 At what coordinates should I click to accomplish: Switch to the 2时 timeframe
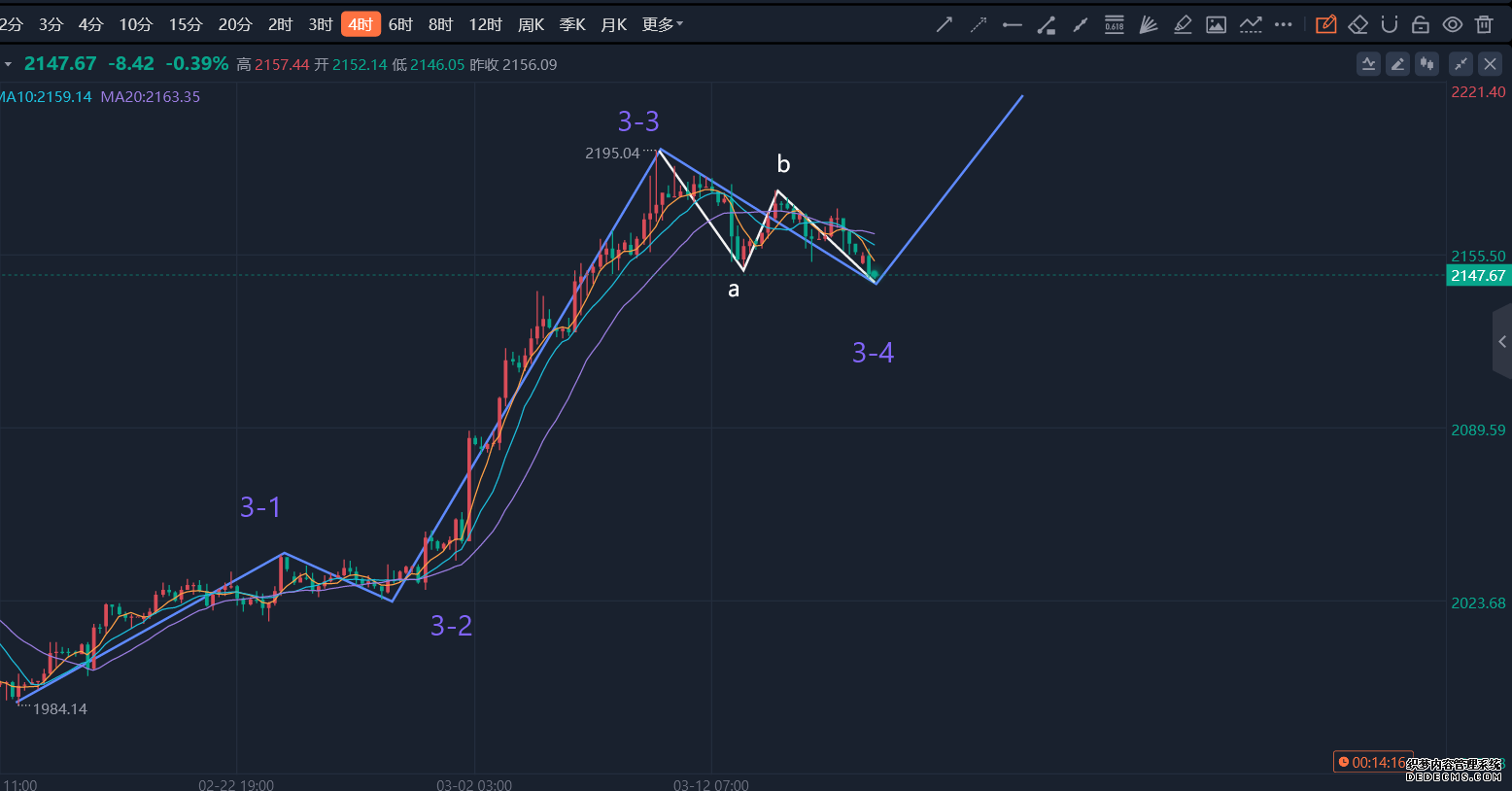[280, 24]
